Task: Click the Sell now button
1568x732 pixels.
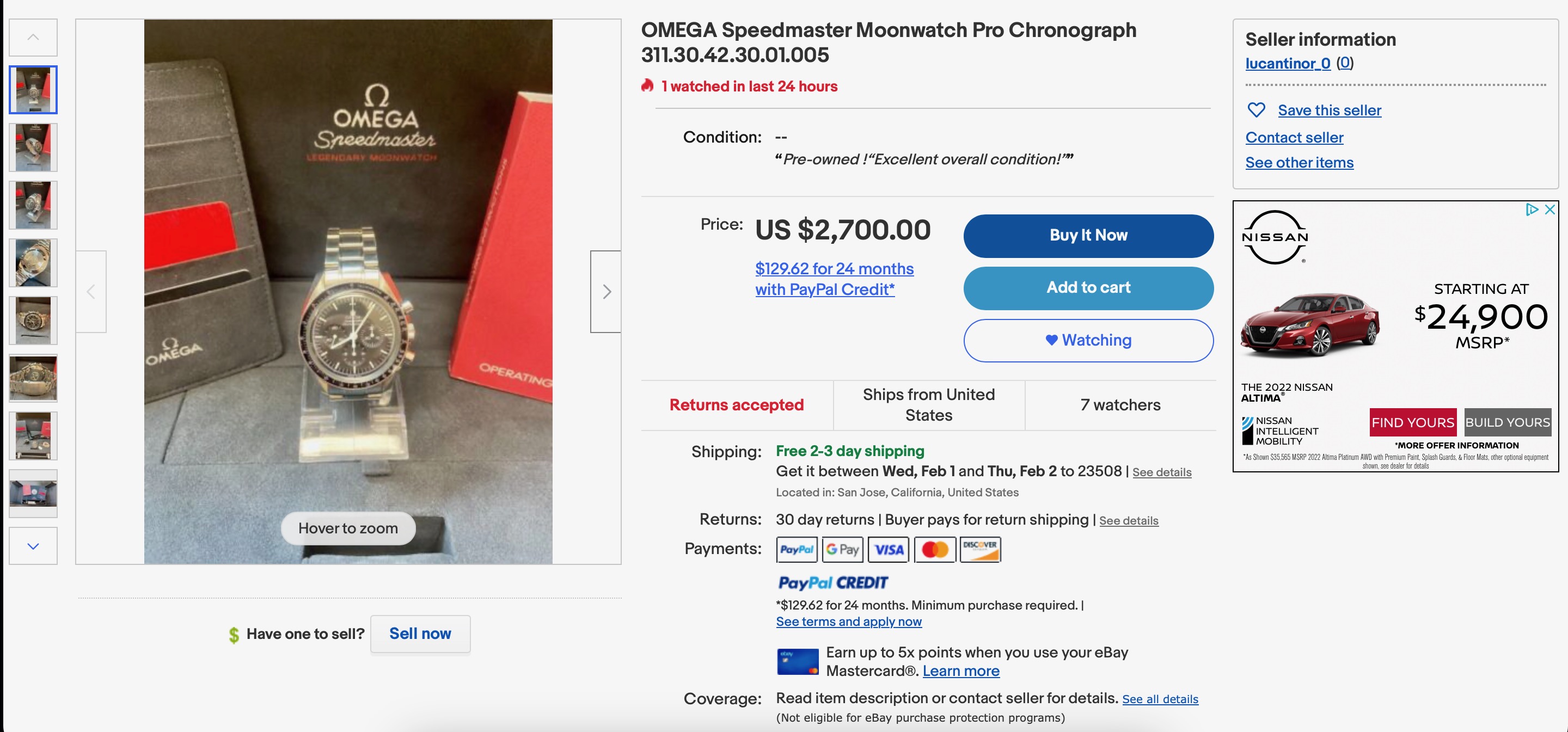Action: (x=420, y=633)
